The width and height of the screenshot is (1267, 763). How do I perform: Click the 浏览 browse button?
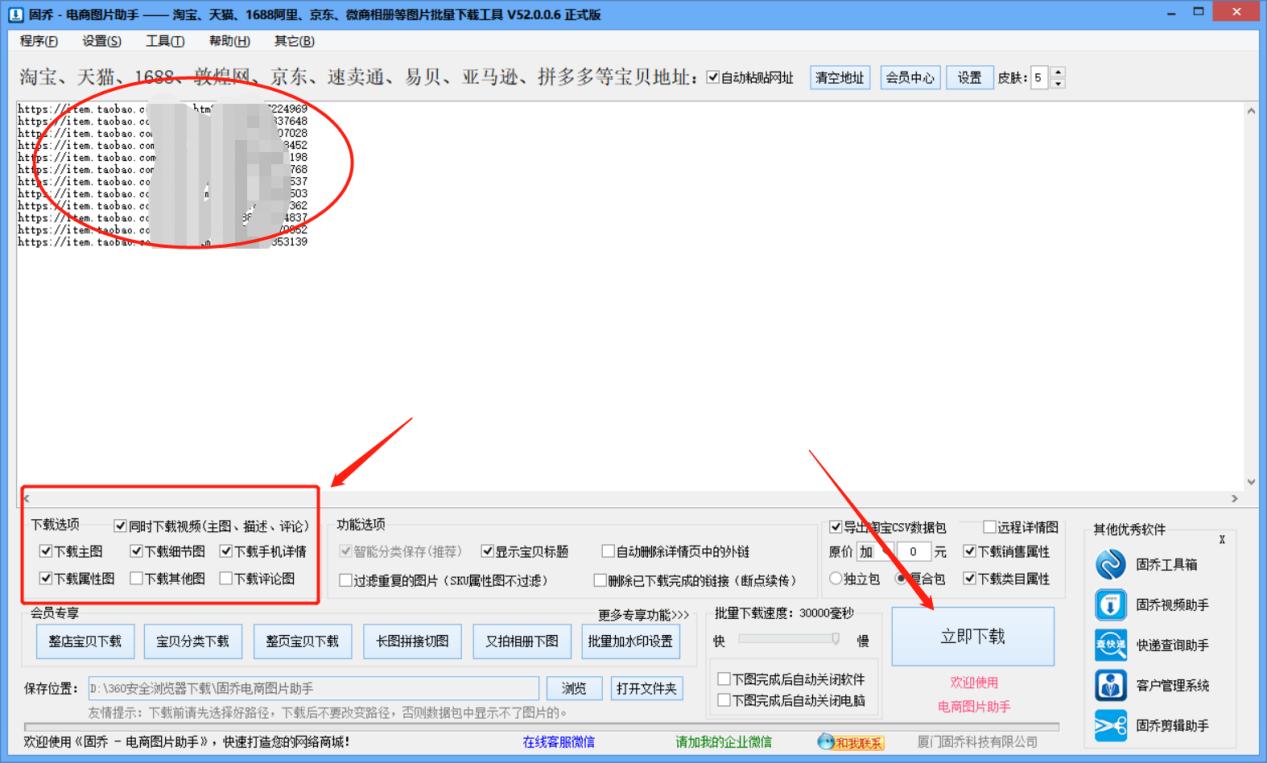(x=574, y=688)
